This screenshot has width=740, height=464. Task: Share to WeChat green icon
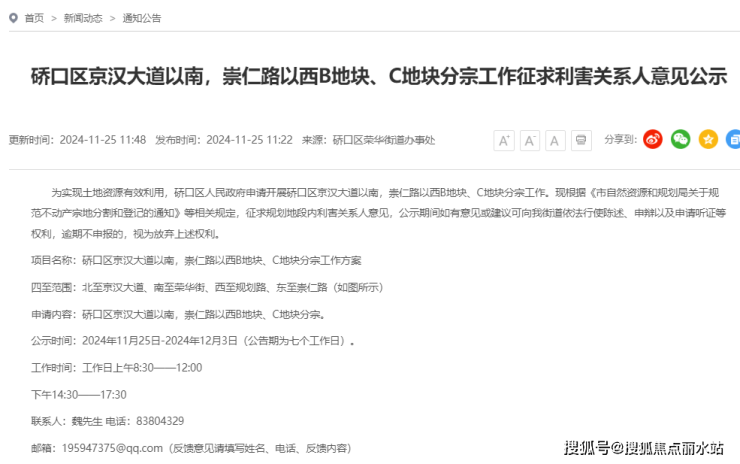(681, 139)
